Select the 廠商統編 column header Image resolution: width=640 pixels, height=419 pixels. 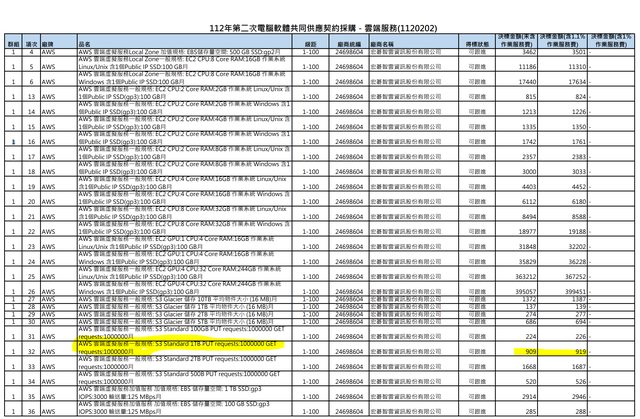point(348,46)
